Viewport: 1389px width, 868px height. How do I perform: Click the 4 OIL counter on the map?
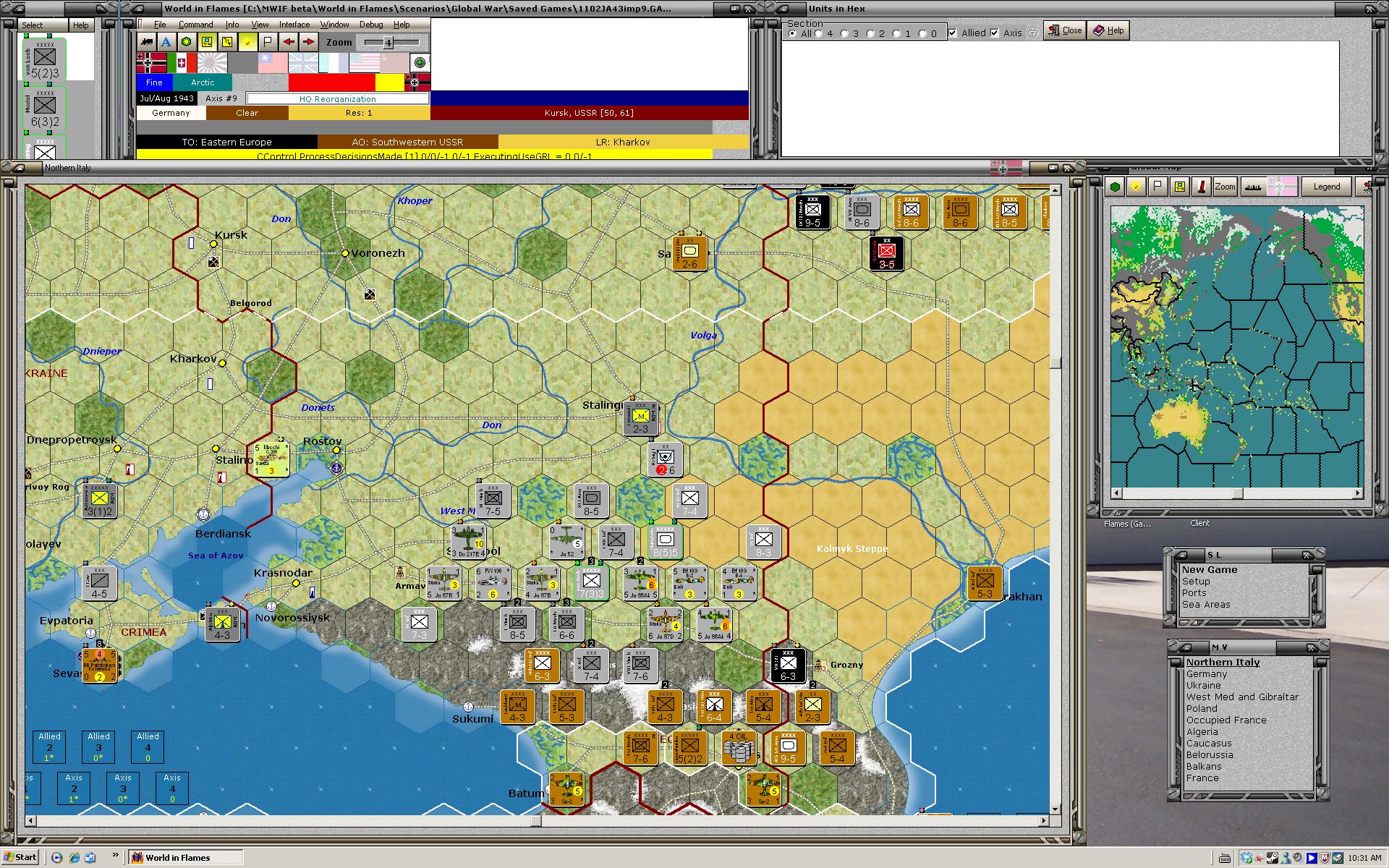pos(739,748)
